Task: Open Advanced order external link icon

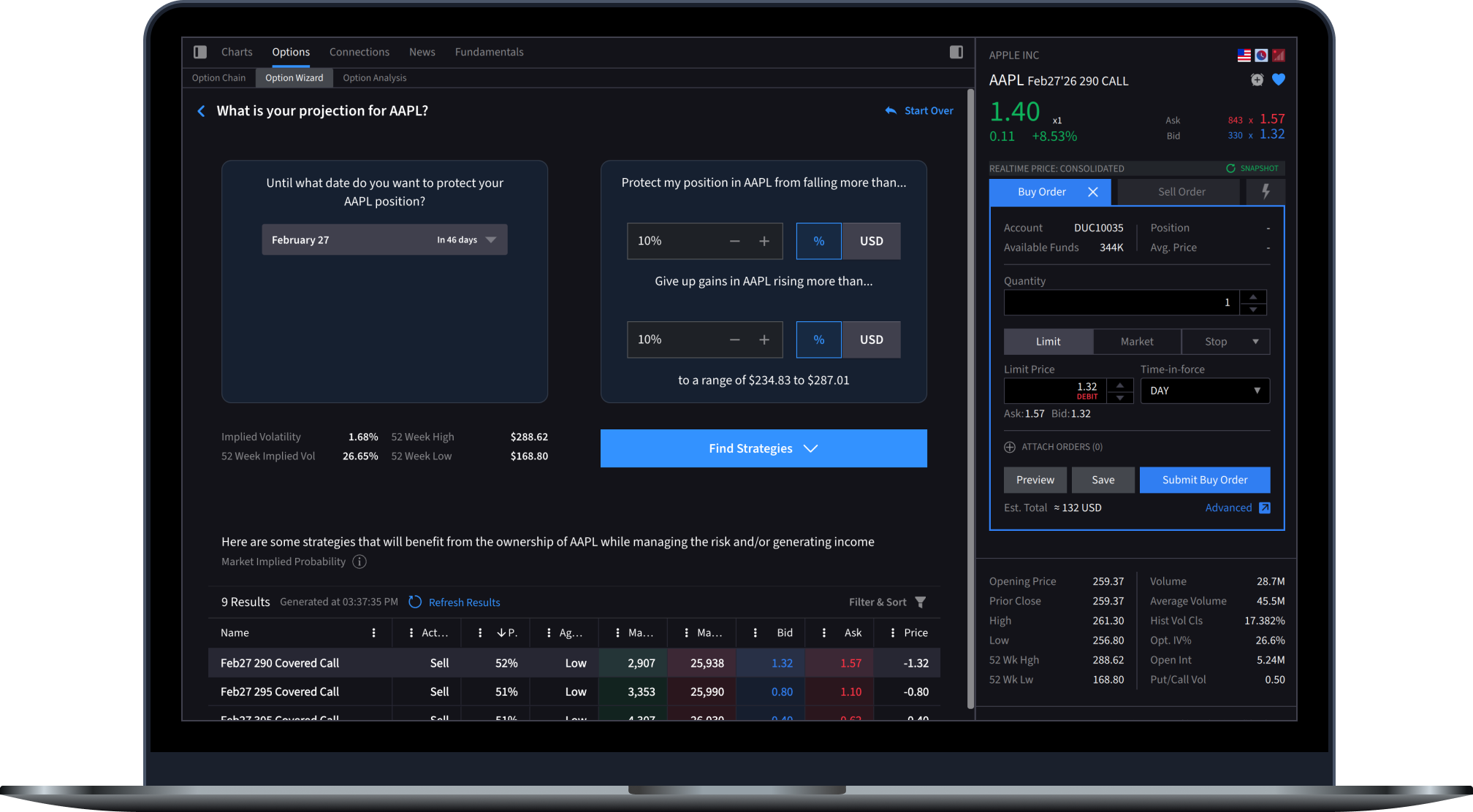Action: pos(1265,507)
